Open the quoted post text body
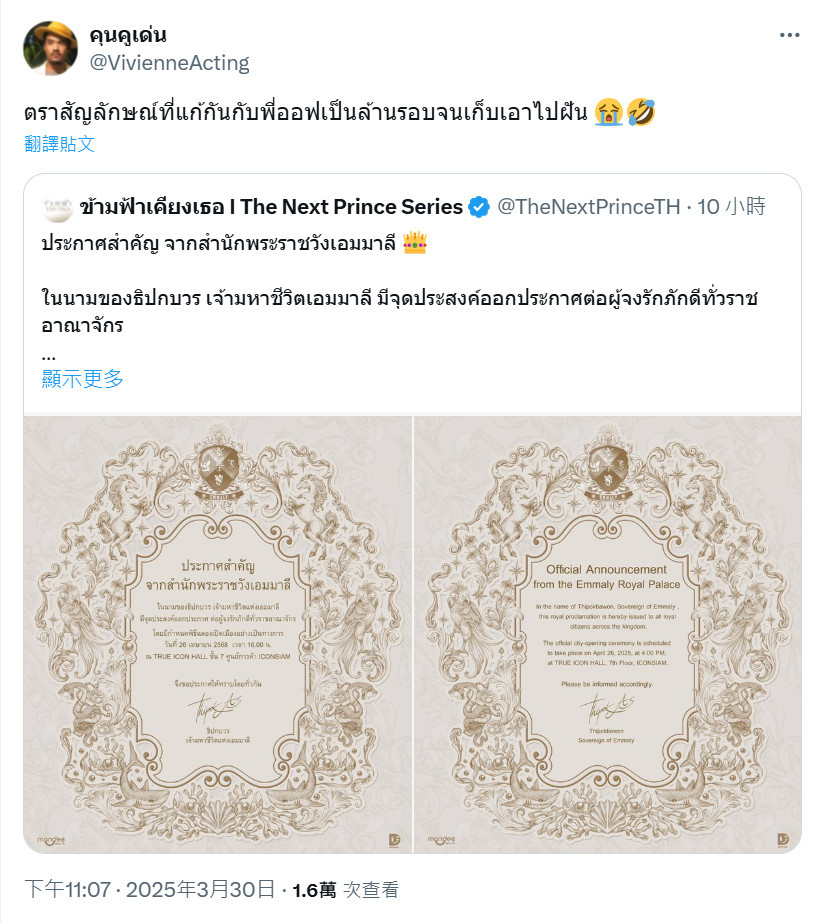The width and height of the screenshot is (820, 923). coord(400,297)
